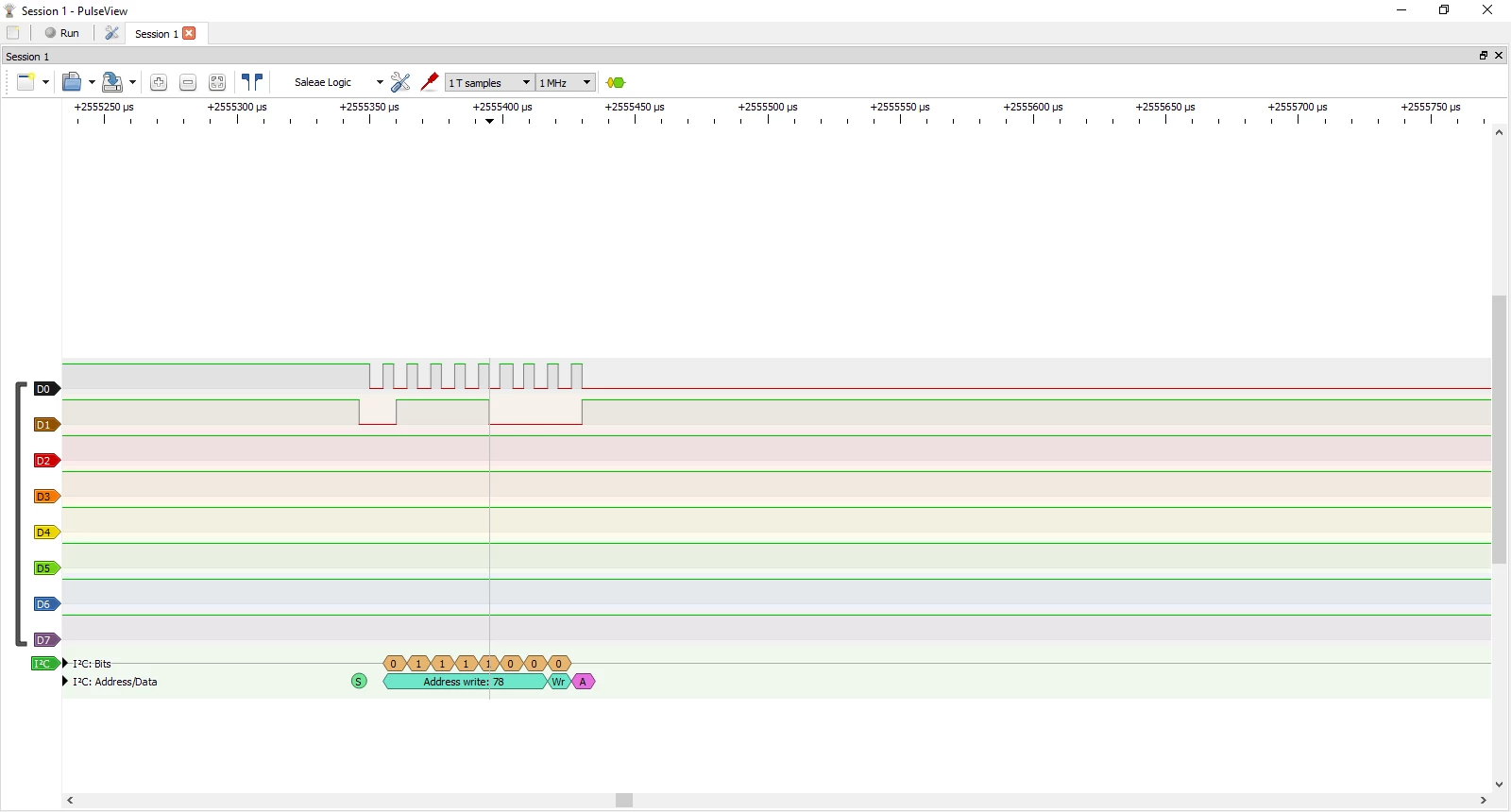Select the D6 channel label
The height and width of the screenshot is (812, 1511).
click(x=46, y=604)
